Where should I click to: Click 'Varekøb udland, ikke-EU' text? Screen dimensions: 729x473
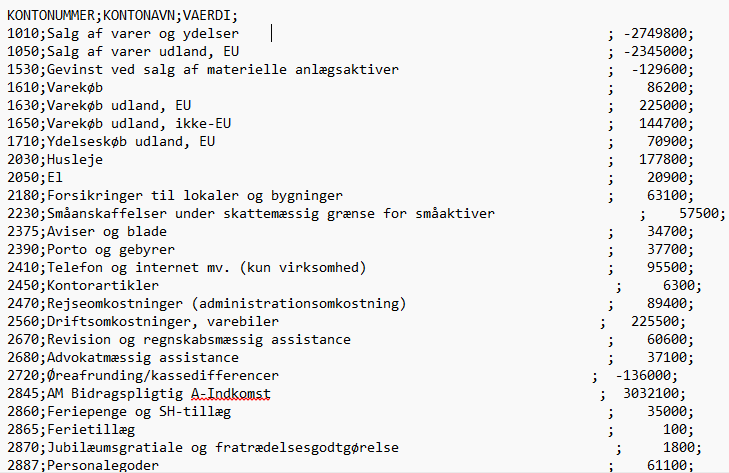(x=139, y=124)
